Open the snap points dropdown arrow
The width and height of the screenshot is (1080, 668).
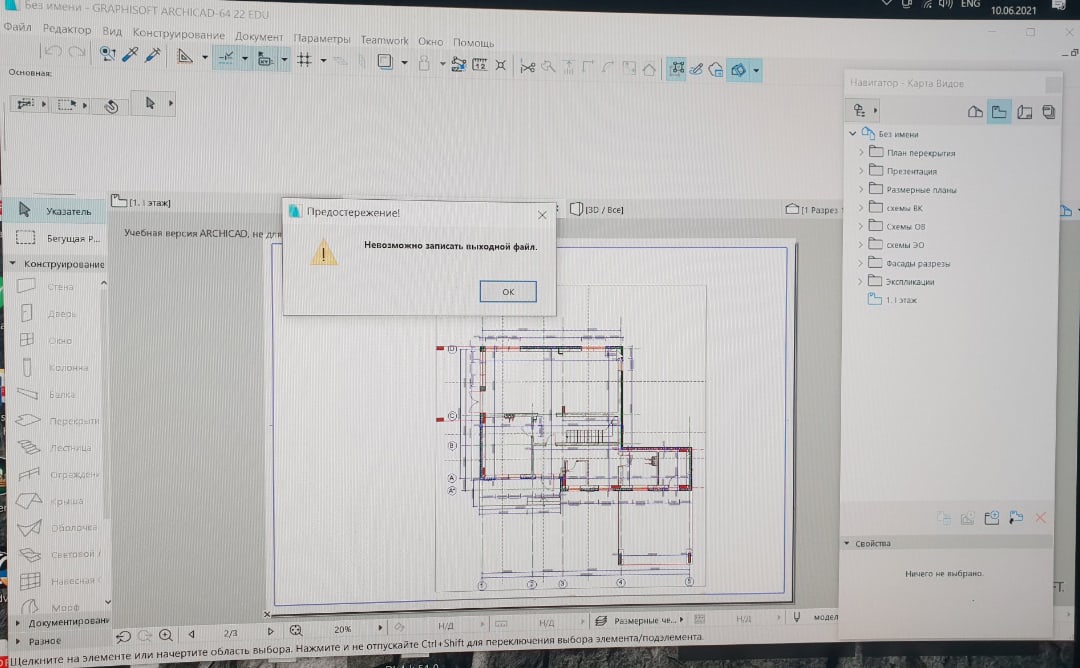284,60
